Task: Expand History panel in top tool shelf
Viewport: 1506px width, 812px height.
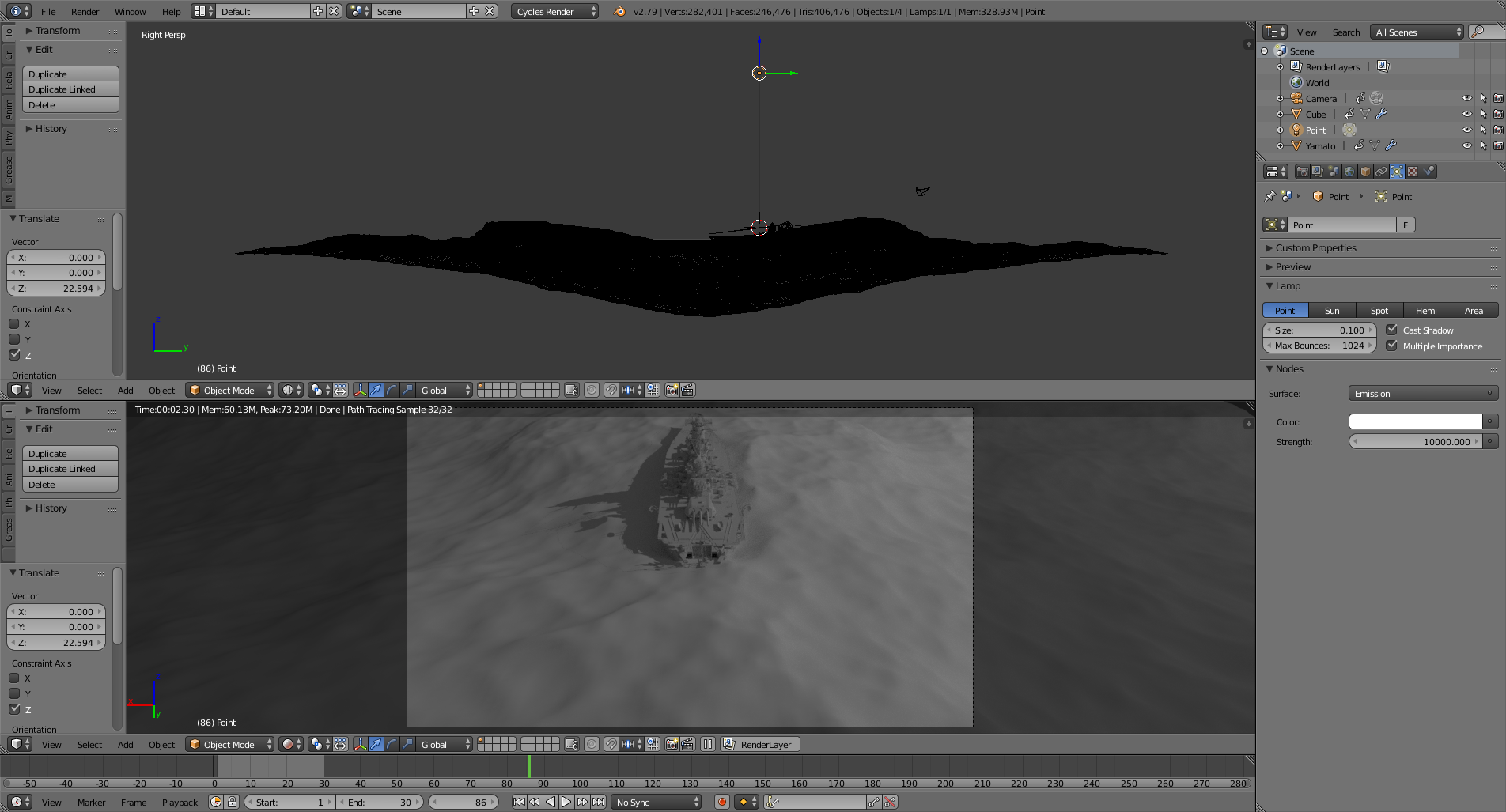Action: (51, 128)
